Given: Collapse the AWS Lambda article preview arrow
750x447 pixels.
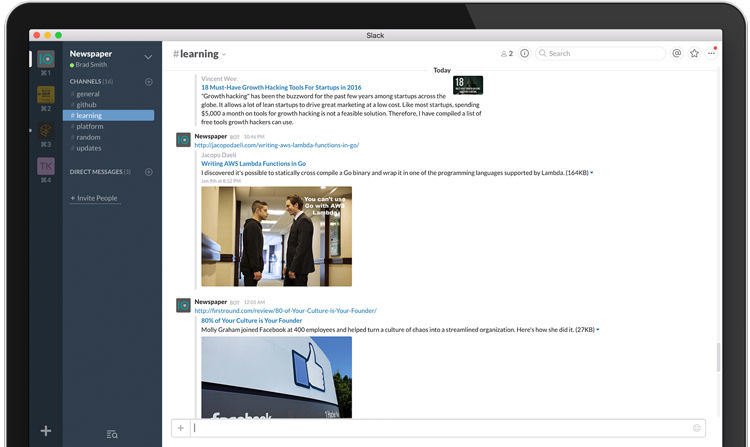Looking at the screenshot, I should 592,173.
